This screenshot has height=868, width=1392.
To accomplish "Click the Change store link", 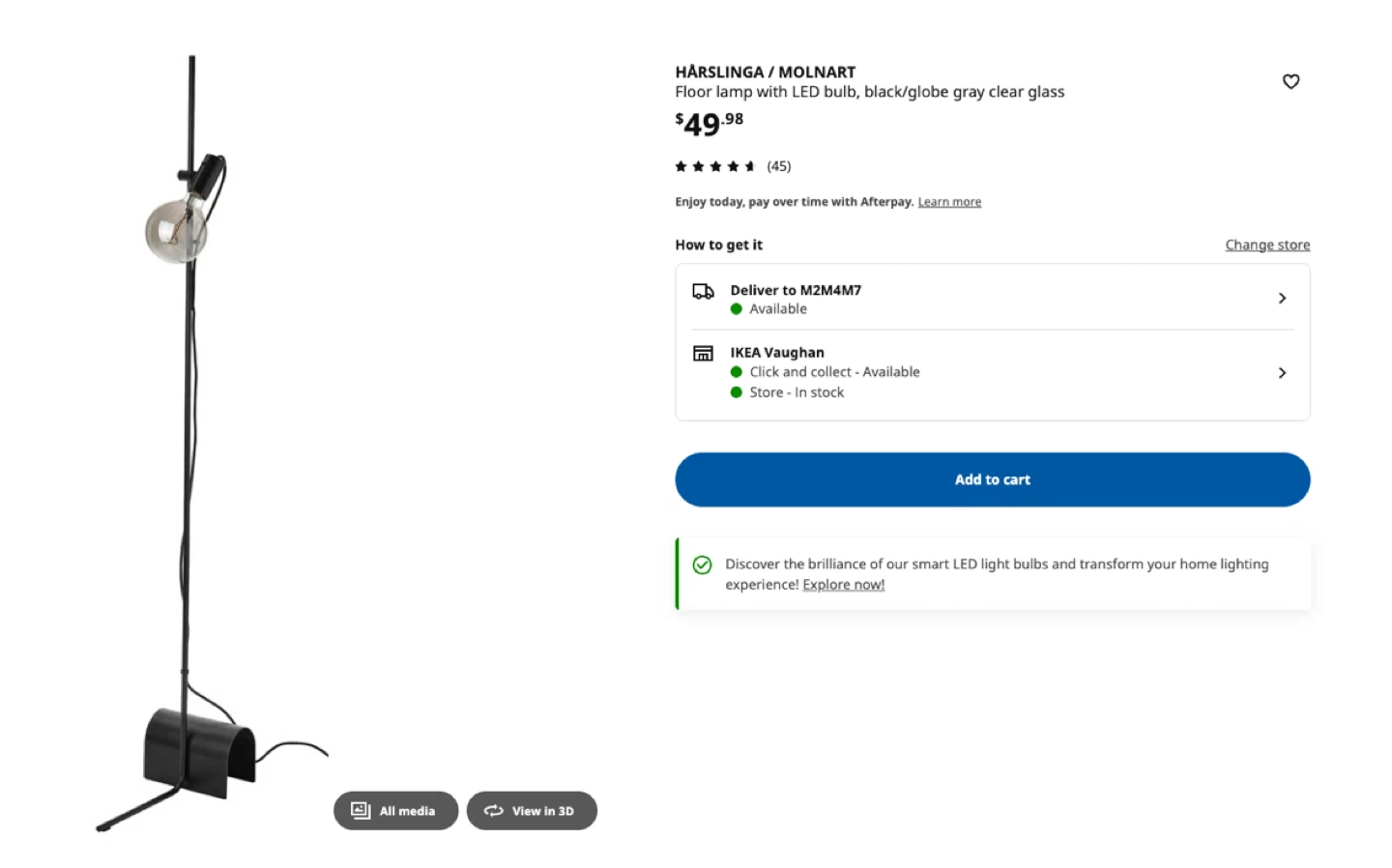I will click(1266, 245).
